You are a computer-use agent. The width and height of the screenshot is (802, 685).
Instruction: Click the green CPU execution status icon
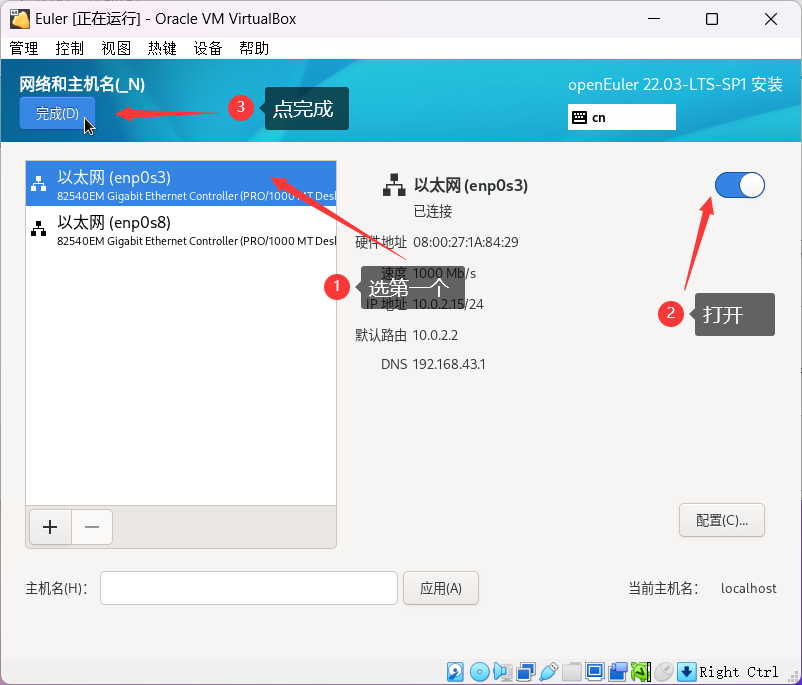tap(641, 672)
